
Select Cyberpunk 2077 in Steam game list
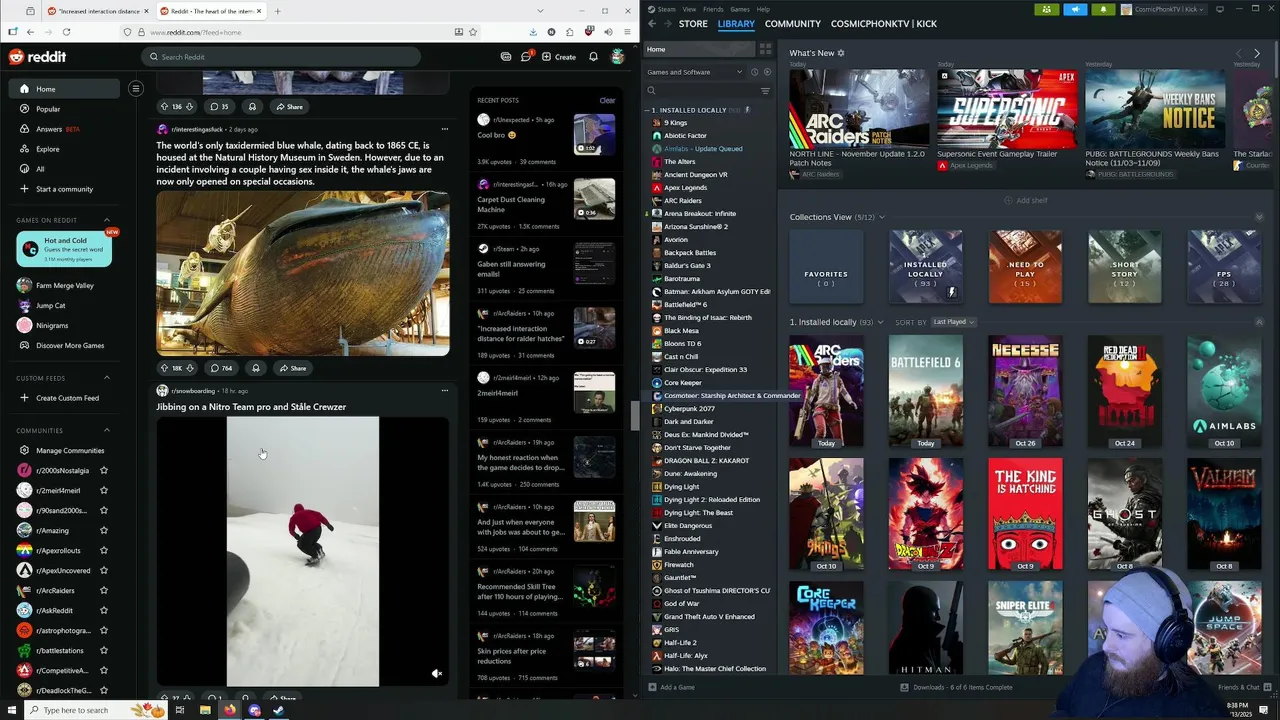[690, 409]
